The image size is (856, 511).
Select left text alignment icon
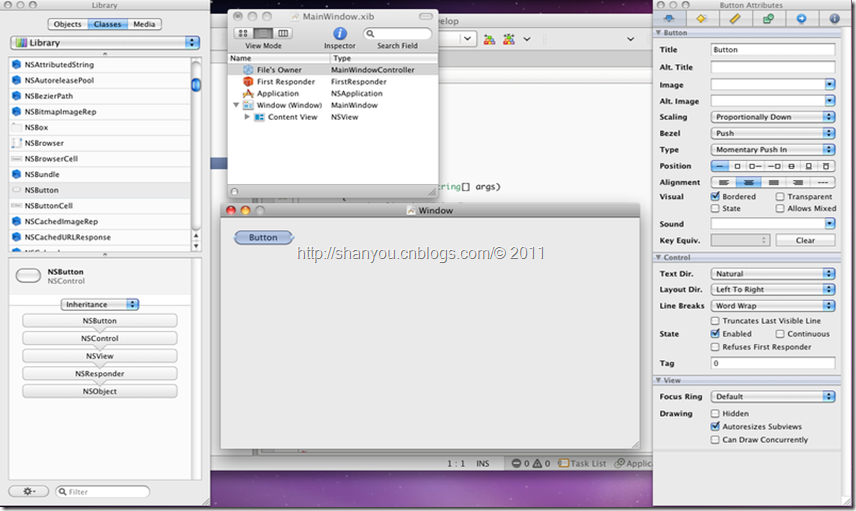(723, 182)
